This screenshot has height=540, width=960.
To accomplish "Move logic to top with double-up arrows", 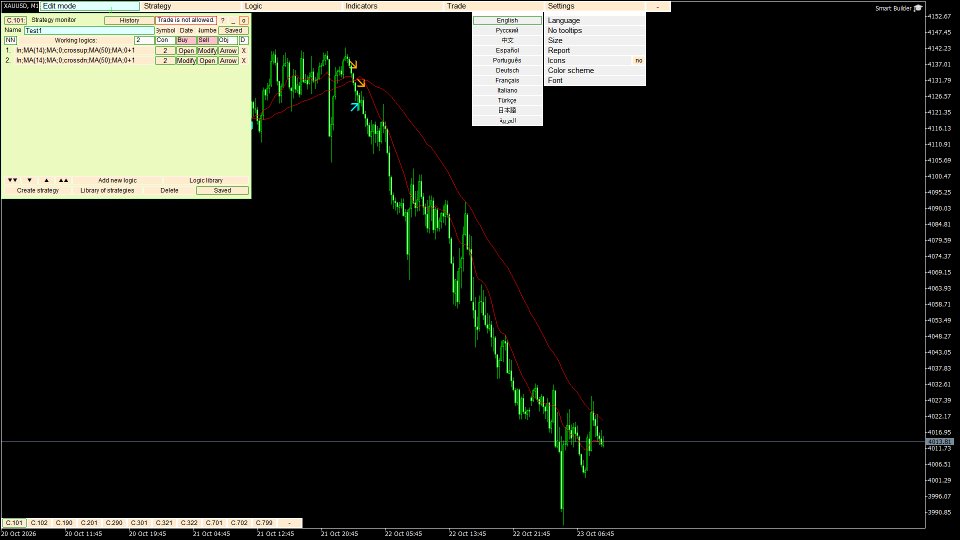I will pyautogui.click(x=64, y=181).
